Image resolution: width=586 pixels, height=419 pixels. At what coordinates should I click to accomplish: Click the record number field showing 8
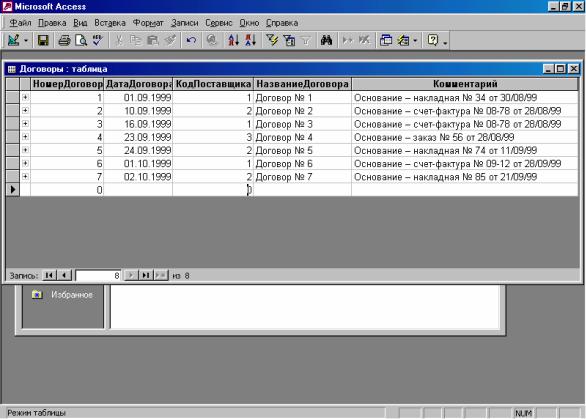point(98,276)
